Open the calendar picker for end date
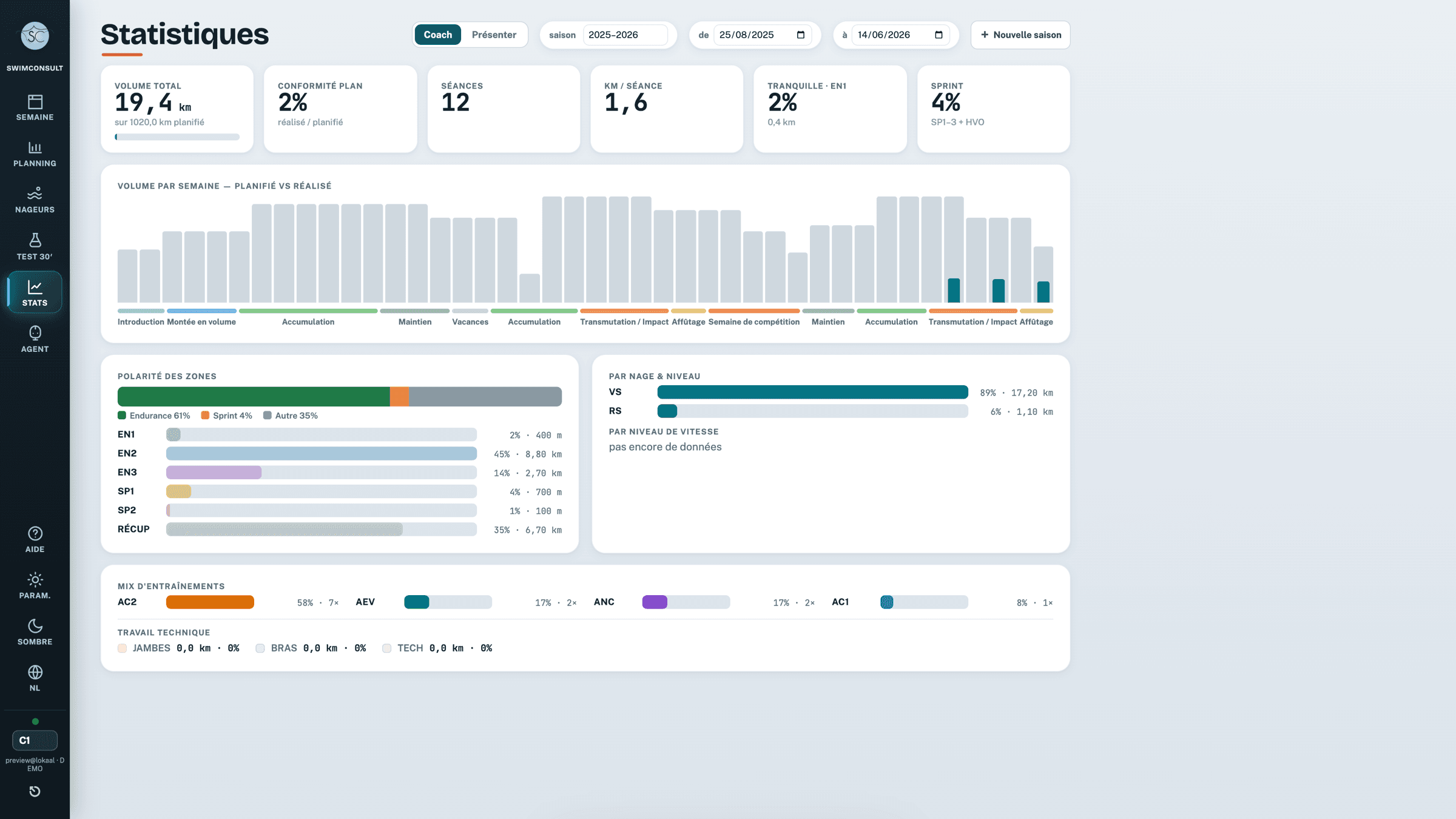The image size is (1456, 819). click(939, 35)
